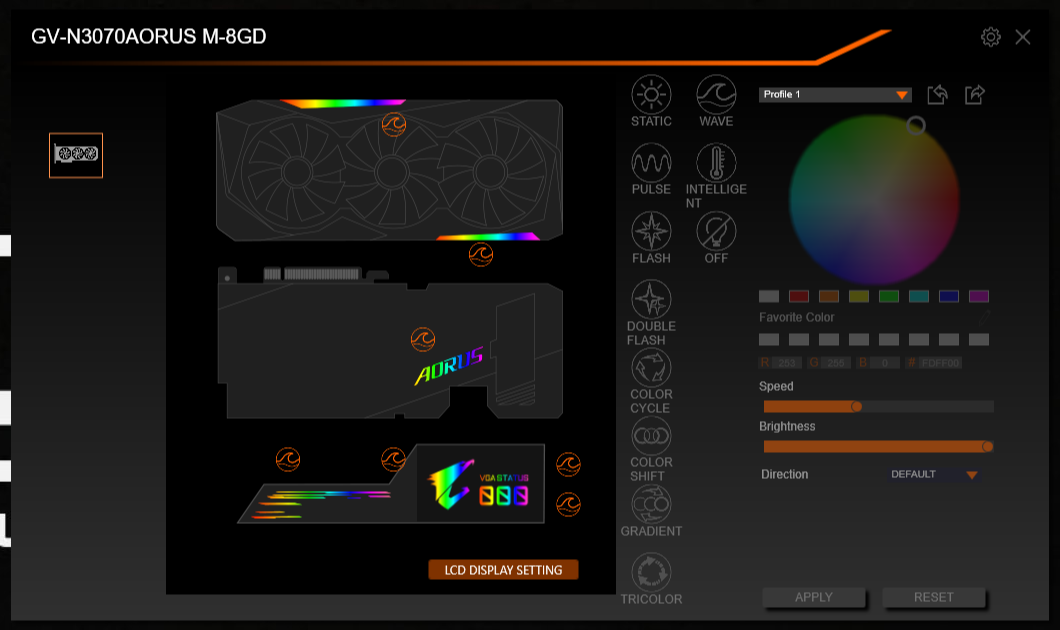Activate the FLASH lighting effect

pos(651,231)
